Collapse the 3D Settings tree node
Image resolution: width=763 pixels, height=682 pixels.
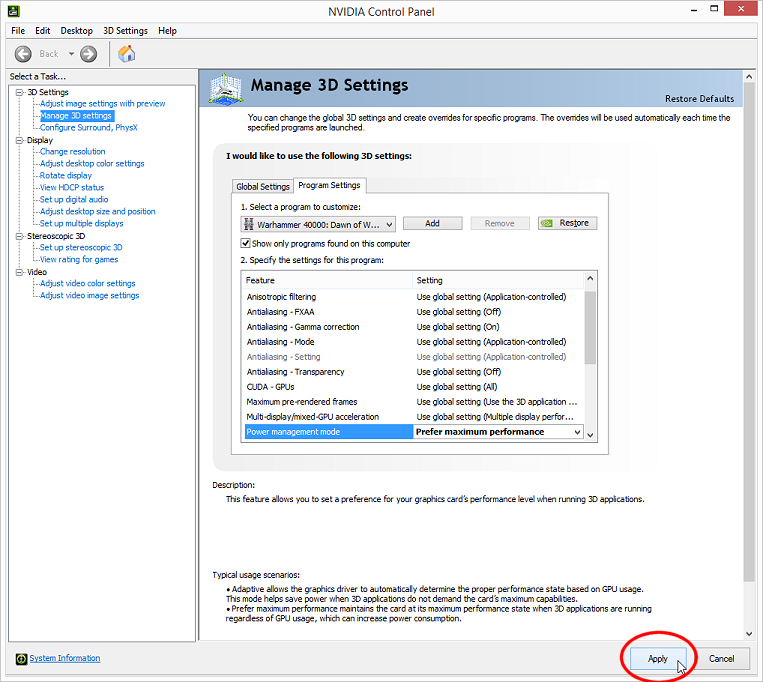click(19, 92)
